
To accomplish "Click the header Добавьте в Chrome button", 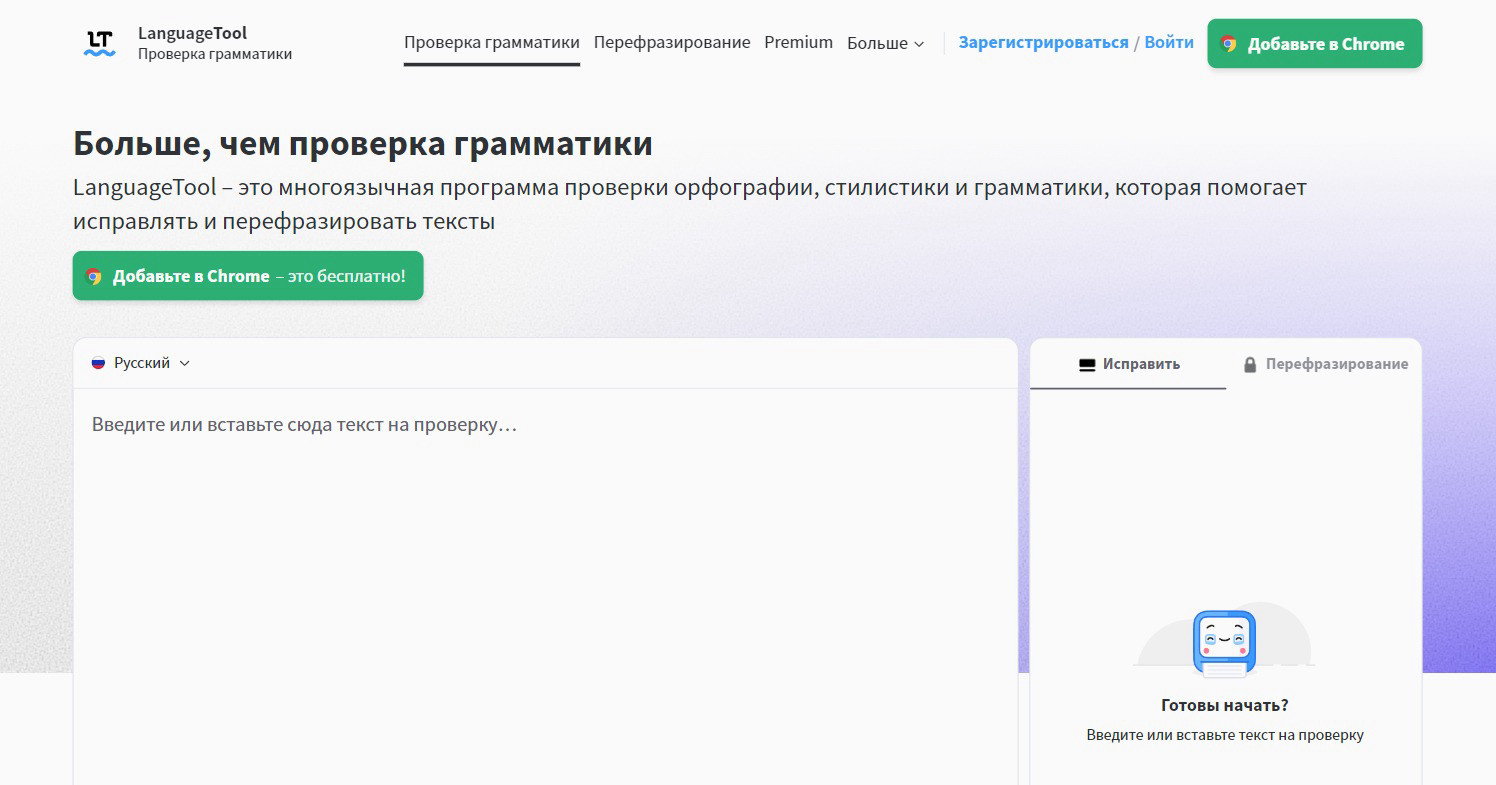I will (x=1314, y=44).
